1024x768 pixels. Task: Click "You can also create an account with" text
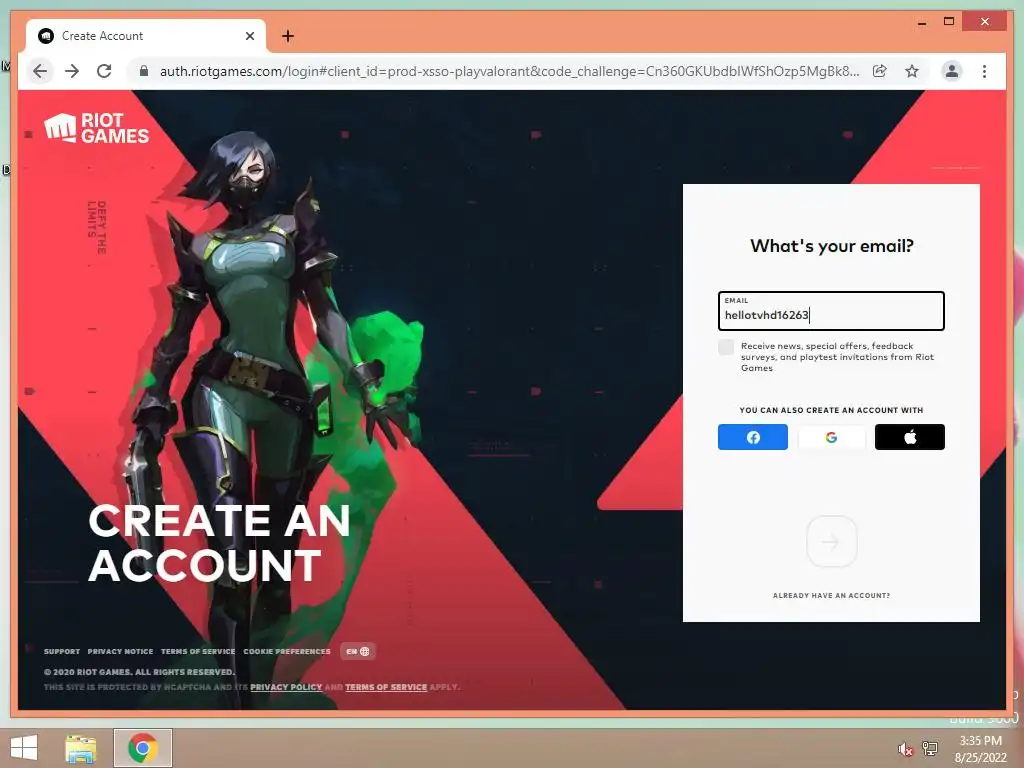pyautogui.click(x=831, y=410)
